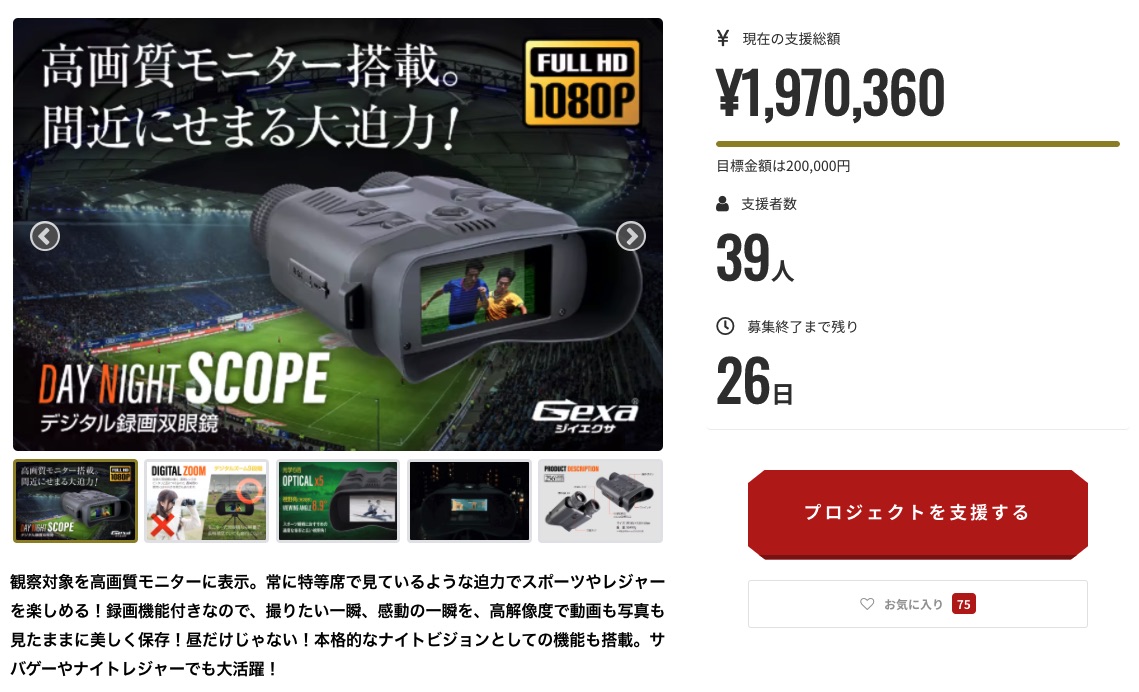Click the clock icon beside 募集終了まで残り

click(725, 326)
